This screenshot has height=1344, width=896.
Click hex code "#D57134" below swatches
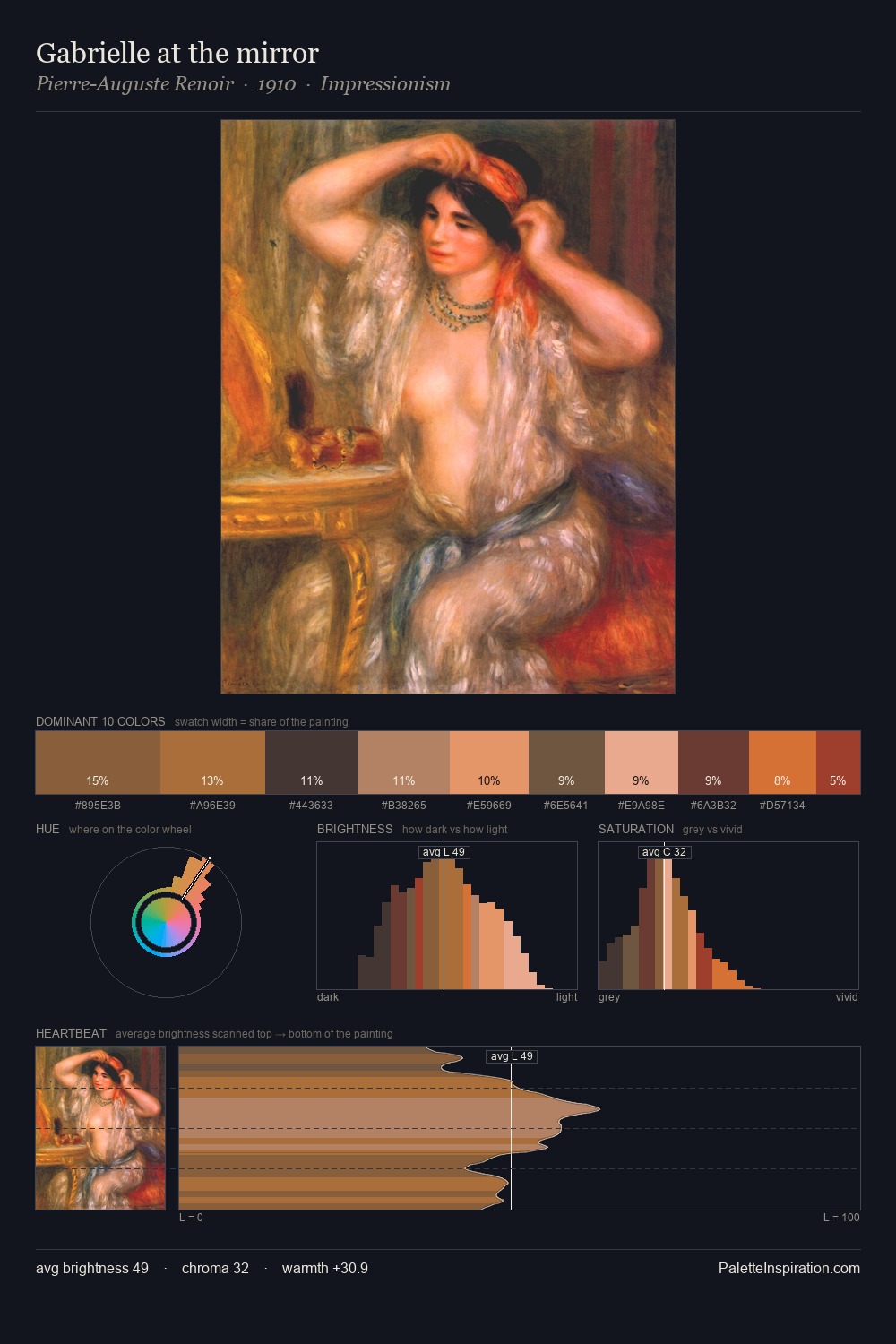782,806
